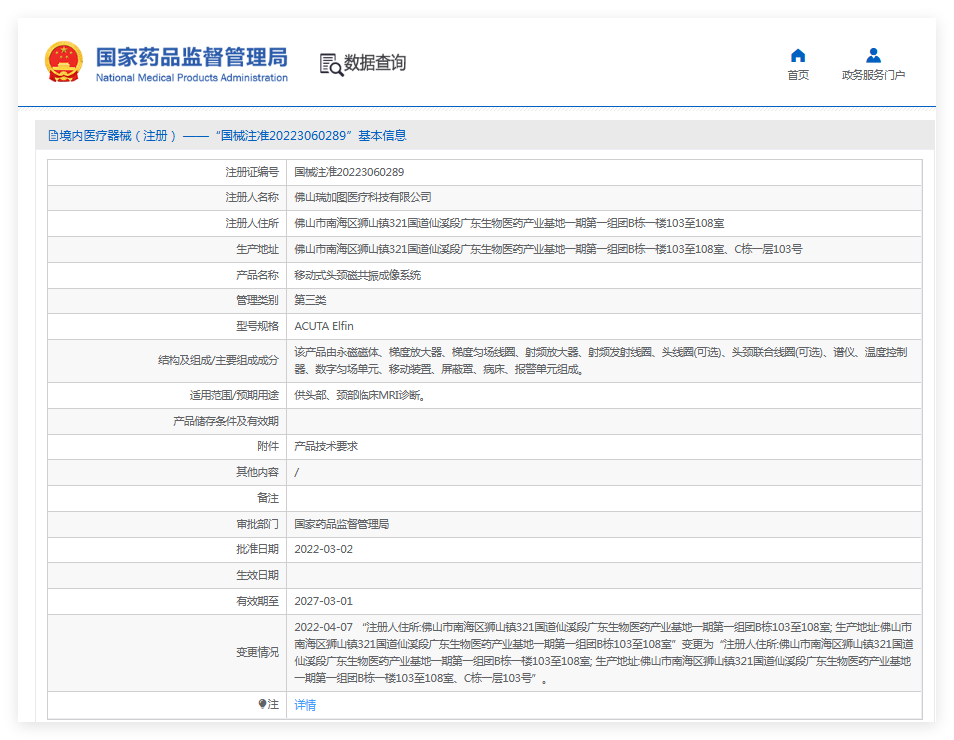The image size is (954, 740).
Task: Open the government service portal person icon
Action: [873, 55]
